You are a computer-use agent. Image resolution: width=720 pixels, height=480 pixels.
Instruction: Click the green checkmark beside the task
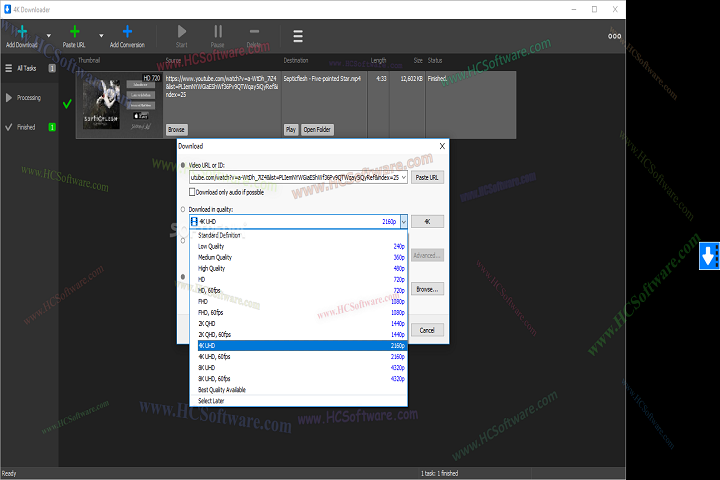pyautogui.click(x=67, y=104)
